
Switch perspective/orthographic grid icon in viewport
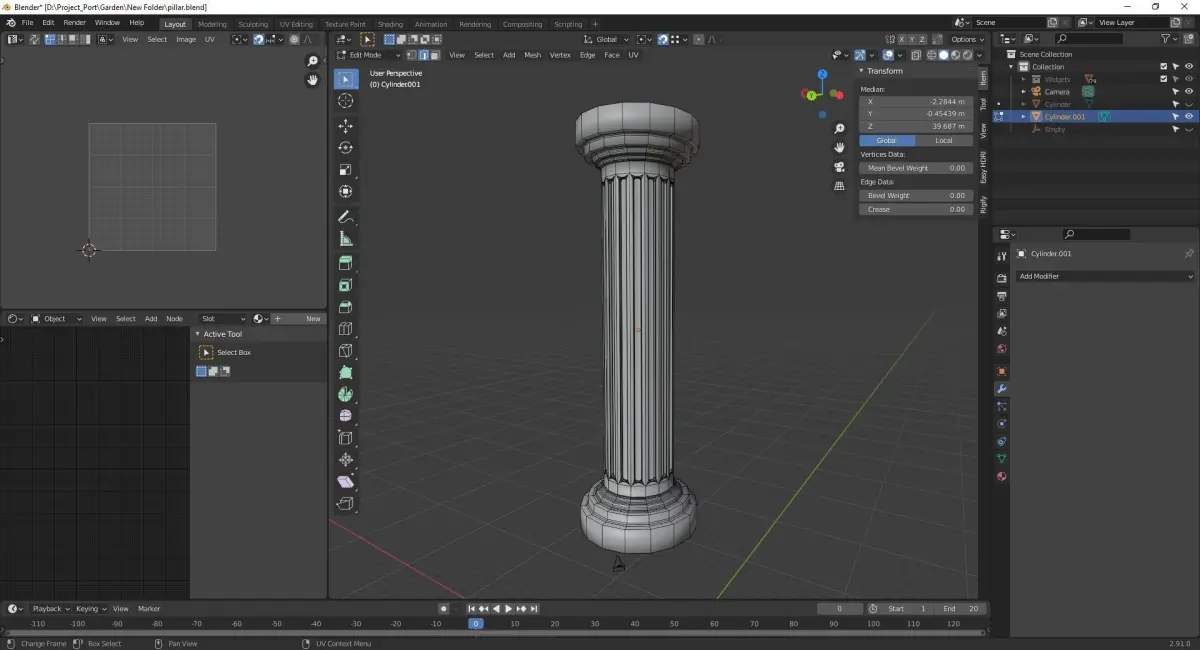tap(839, 184)
